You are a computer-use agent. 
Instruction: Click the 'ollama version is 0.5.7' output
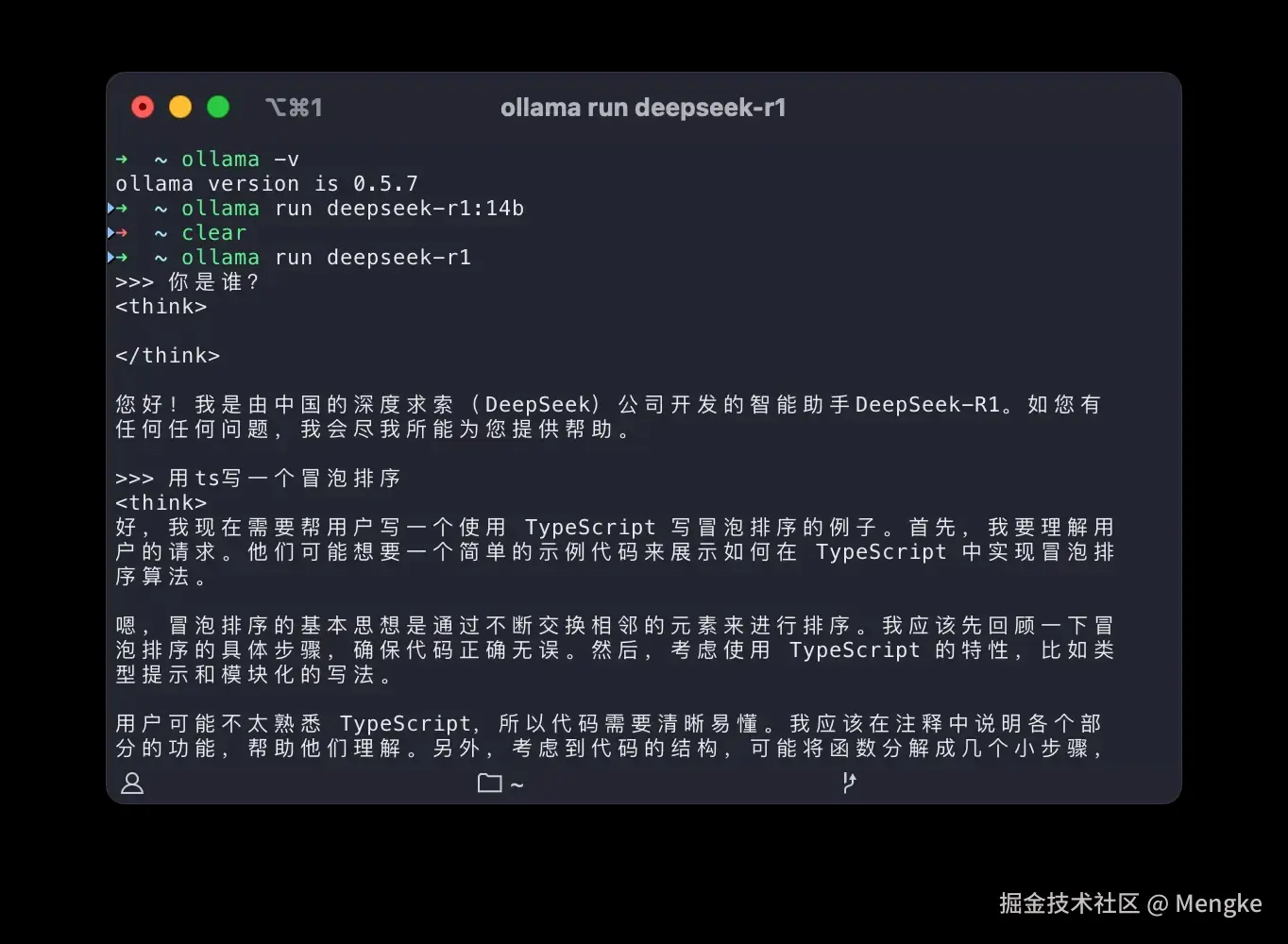[x=266, y=184]
